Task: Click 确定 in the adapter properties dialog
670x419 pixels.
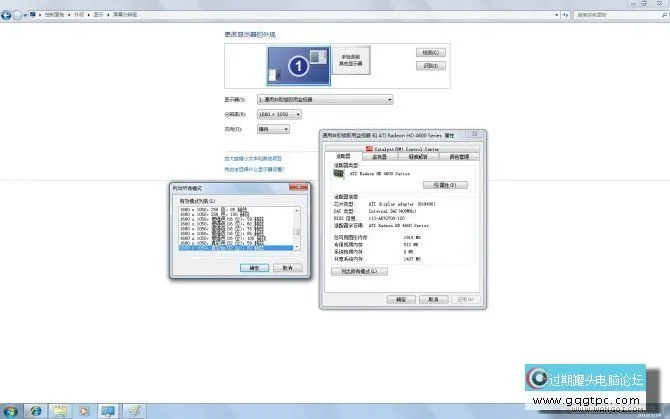Action: tap(401, 299)
